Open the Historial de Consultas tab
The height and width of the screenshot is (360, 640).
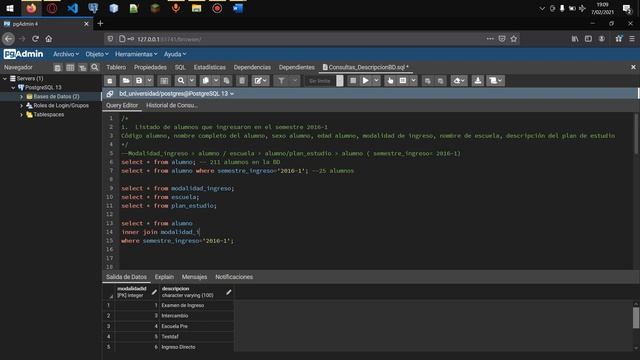(x=172, y=105)
